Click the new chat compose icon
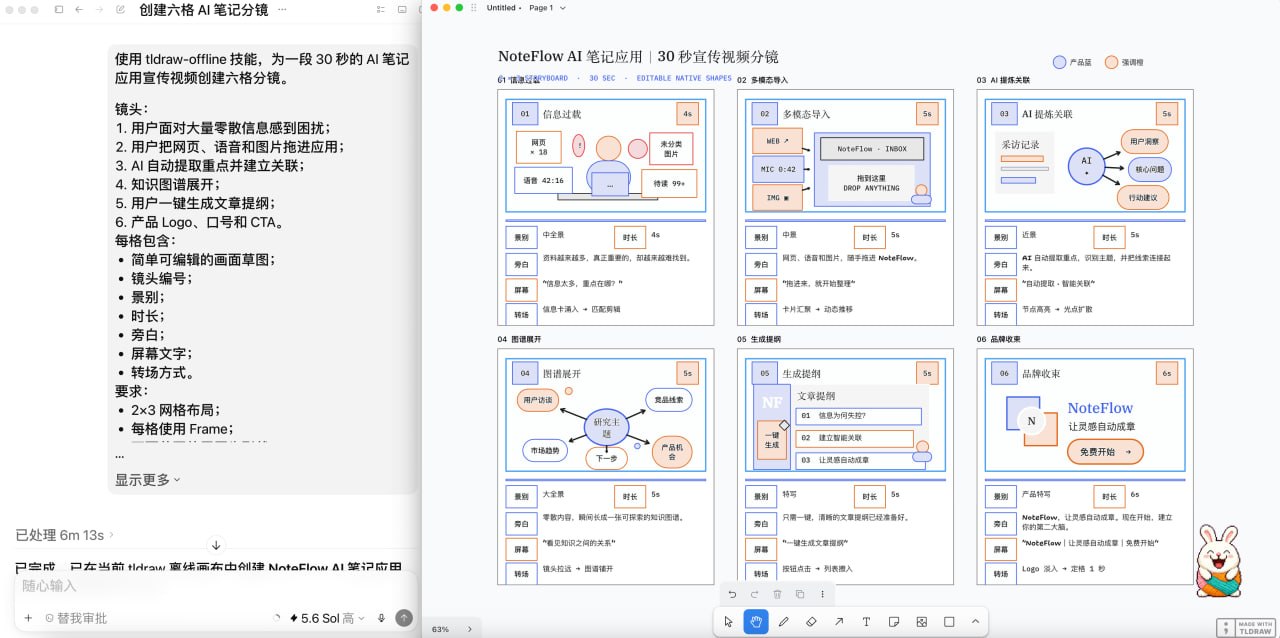The height and width of the screenshot is (638, 1280). click(121, 9)
